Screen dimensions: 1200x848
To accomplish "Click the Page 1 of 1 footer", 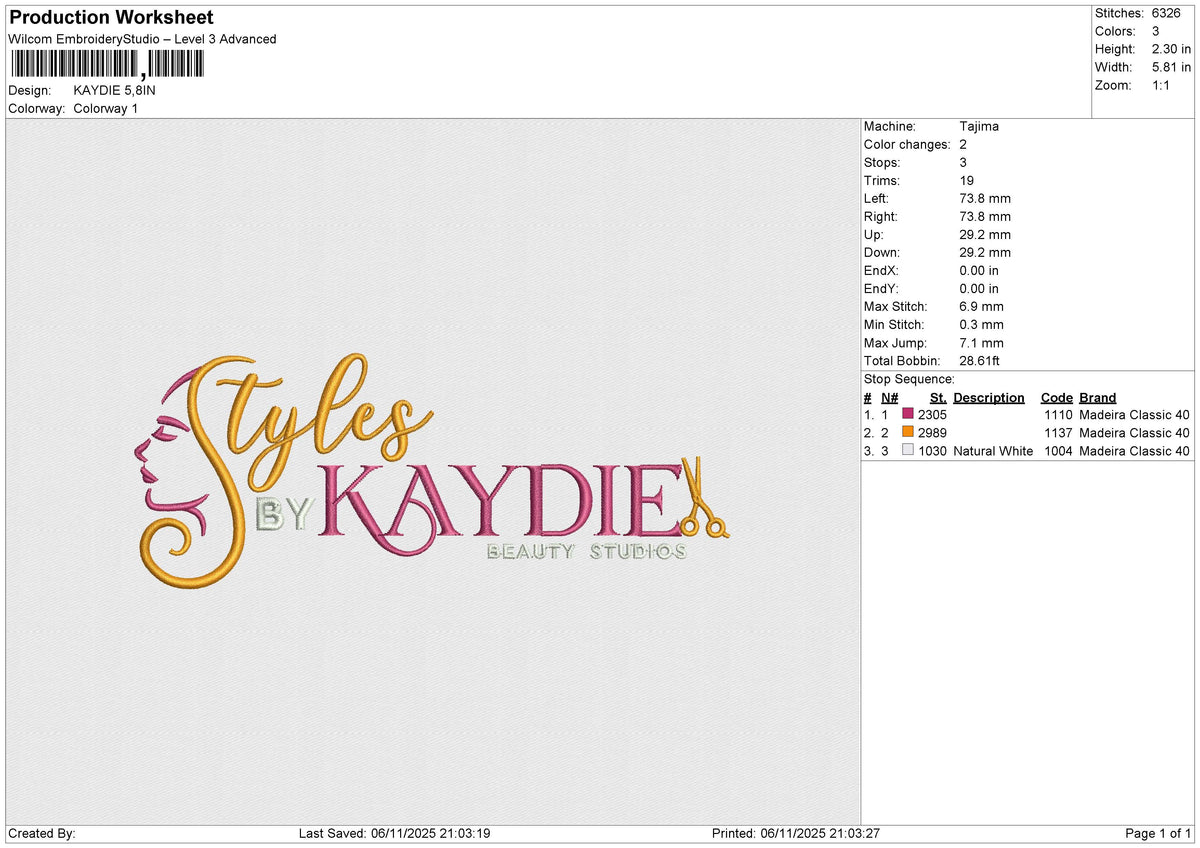I will [1158, 833].
